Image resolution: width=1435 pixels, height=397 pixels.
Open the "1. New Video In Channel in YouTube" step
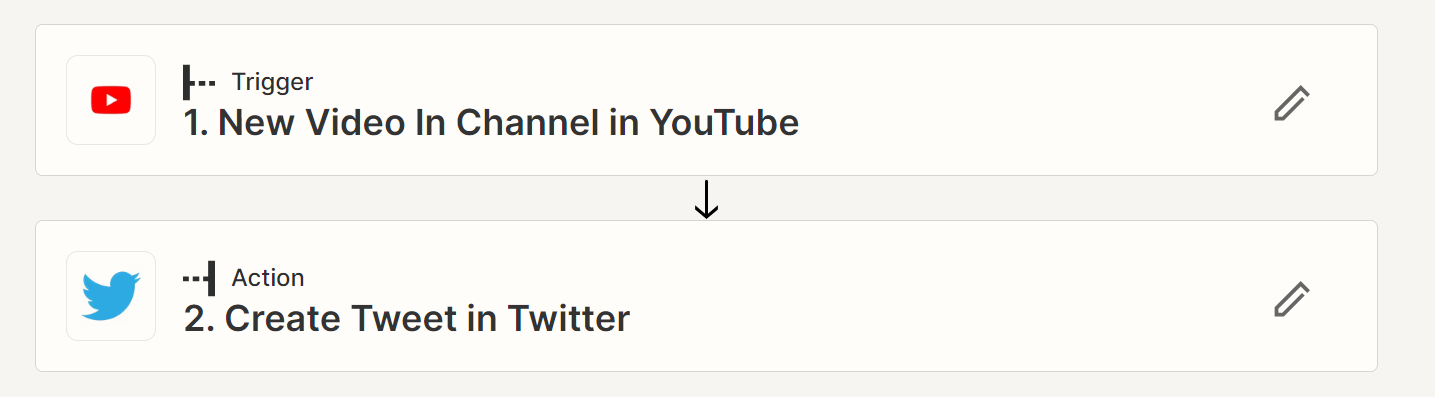[491, 123]
